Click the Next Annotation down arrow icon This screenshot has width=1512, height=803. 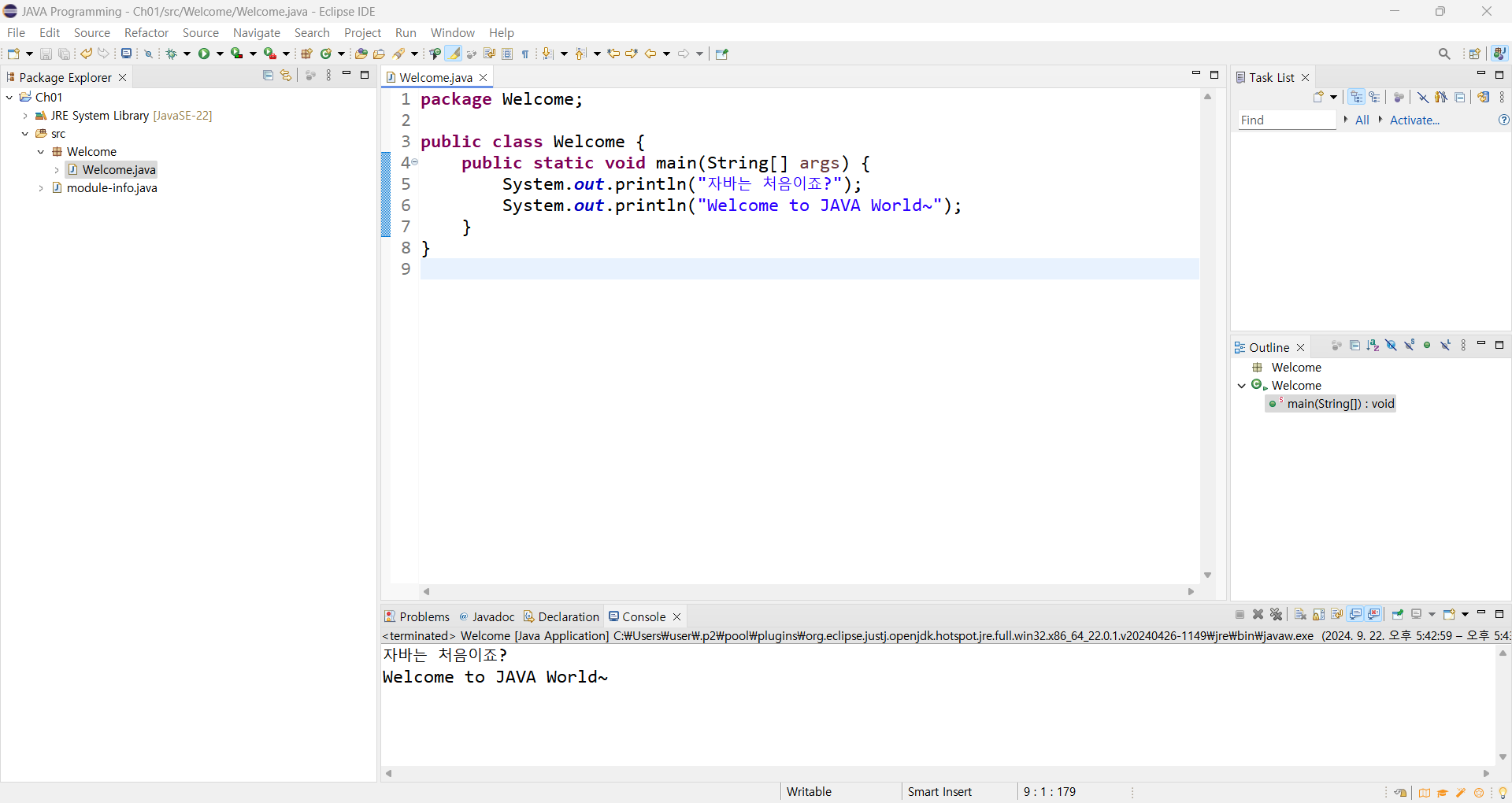[x=547, y=54]
